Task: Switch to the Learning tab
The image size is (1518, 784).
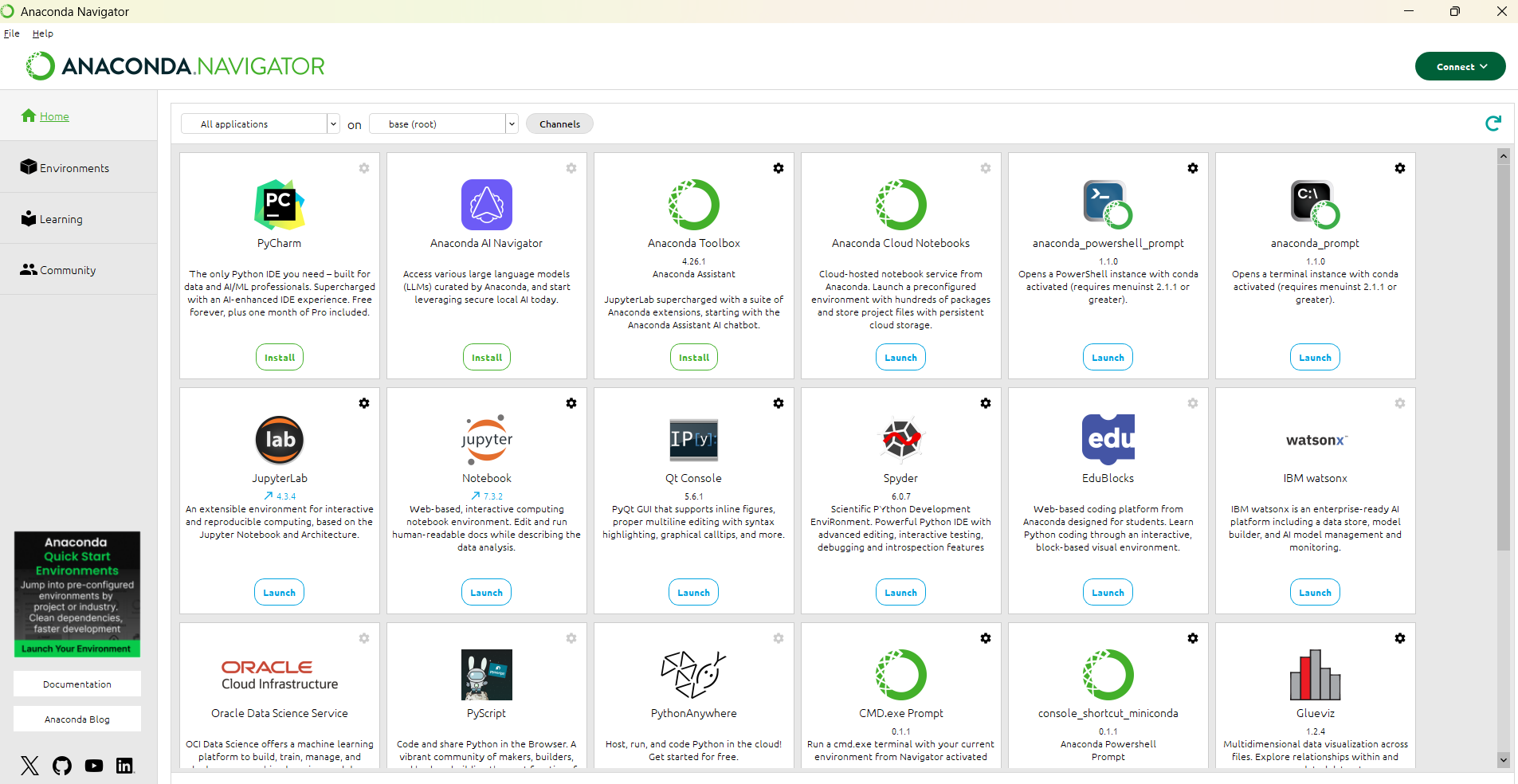Action: click(x=78, y=218)
